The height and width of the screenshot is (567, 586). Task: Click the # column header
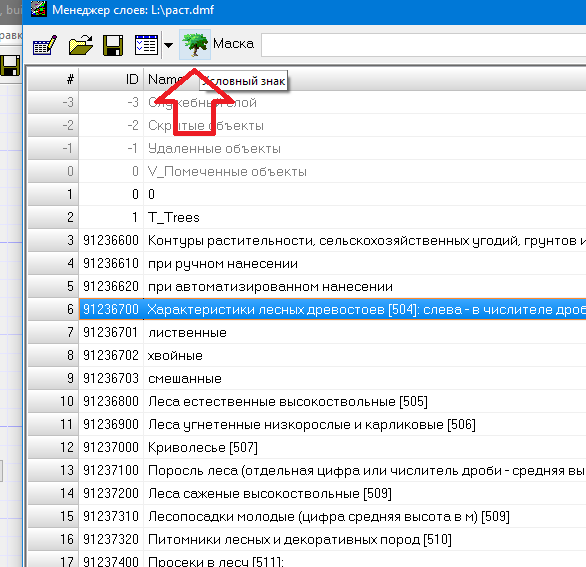point(53,79)
